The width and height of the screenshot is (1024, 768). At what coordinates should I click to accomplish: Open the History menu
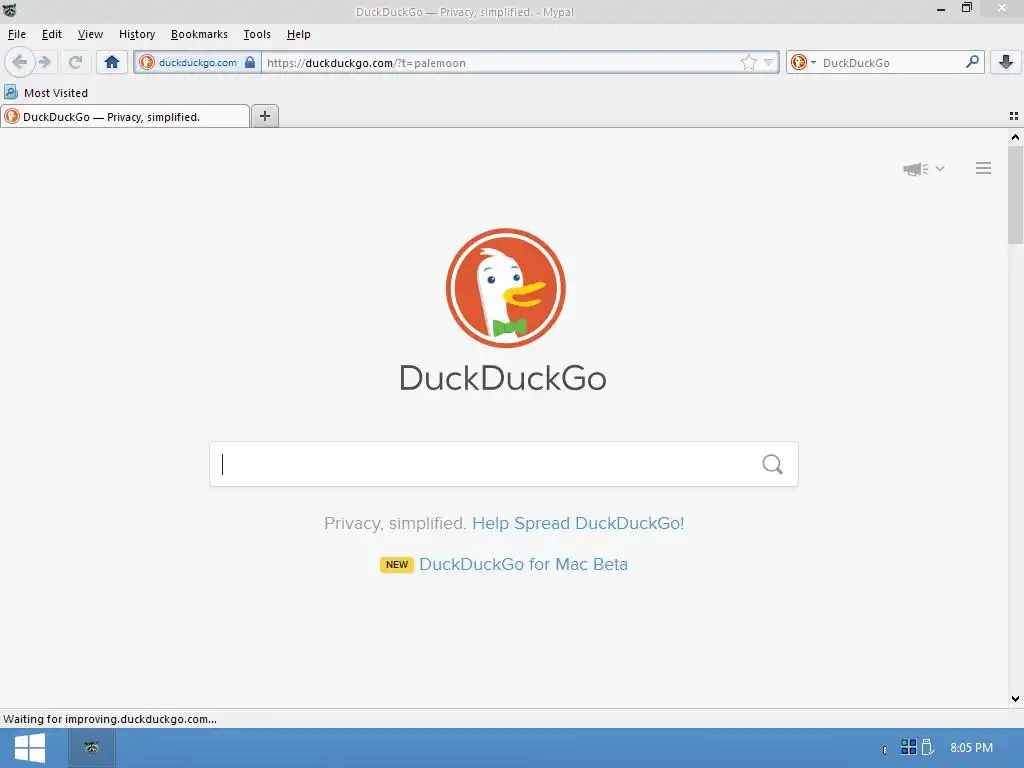coord(137,34)
